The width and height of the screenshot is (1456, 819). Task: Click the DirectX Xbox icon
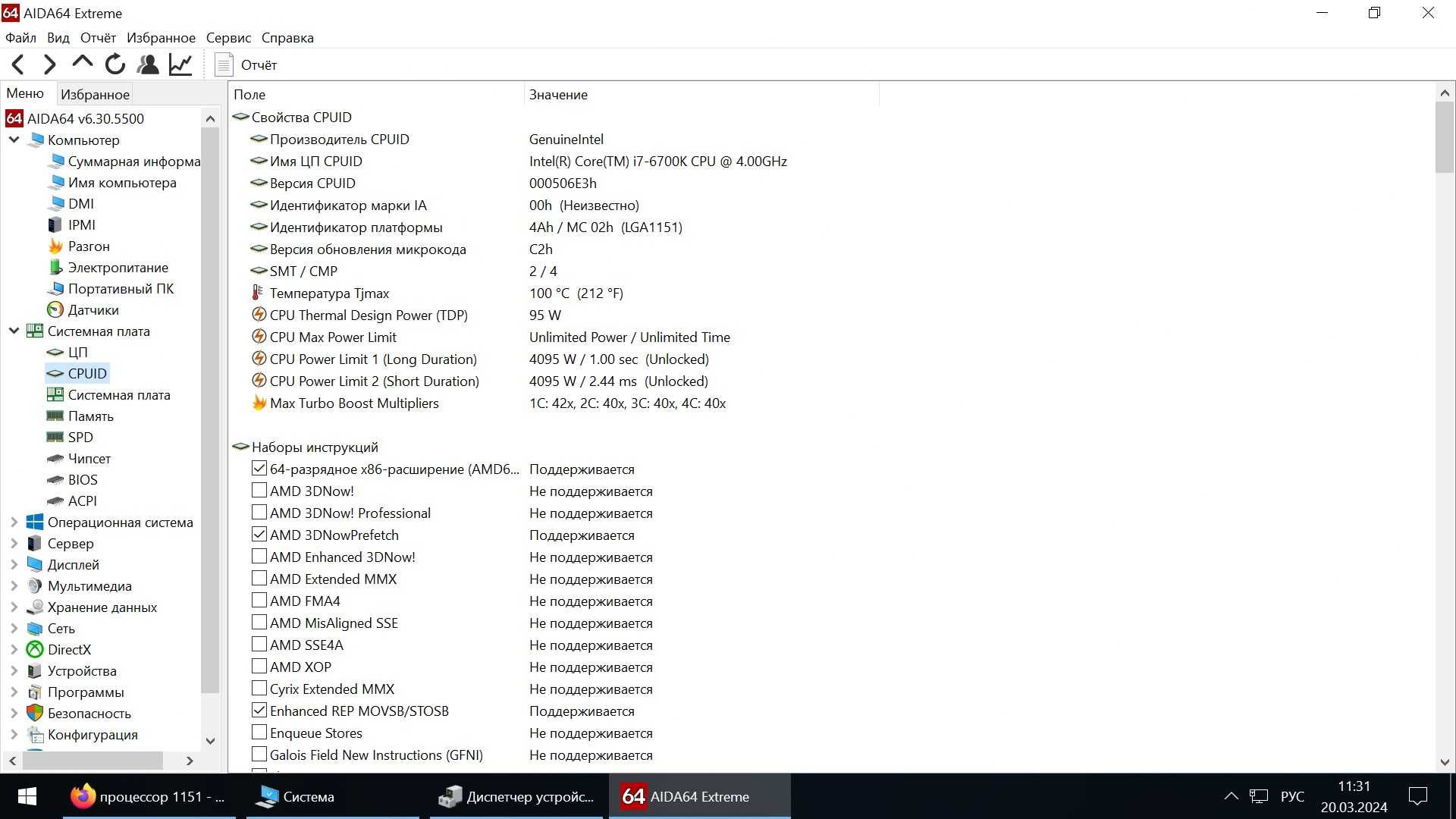[x=35, y=649]
